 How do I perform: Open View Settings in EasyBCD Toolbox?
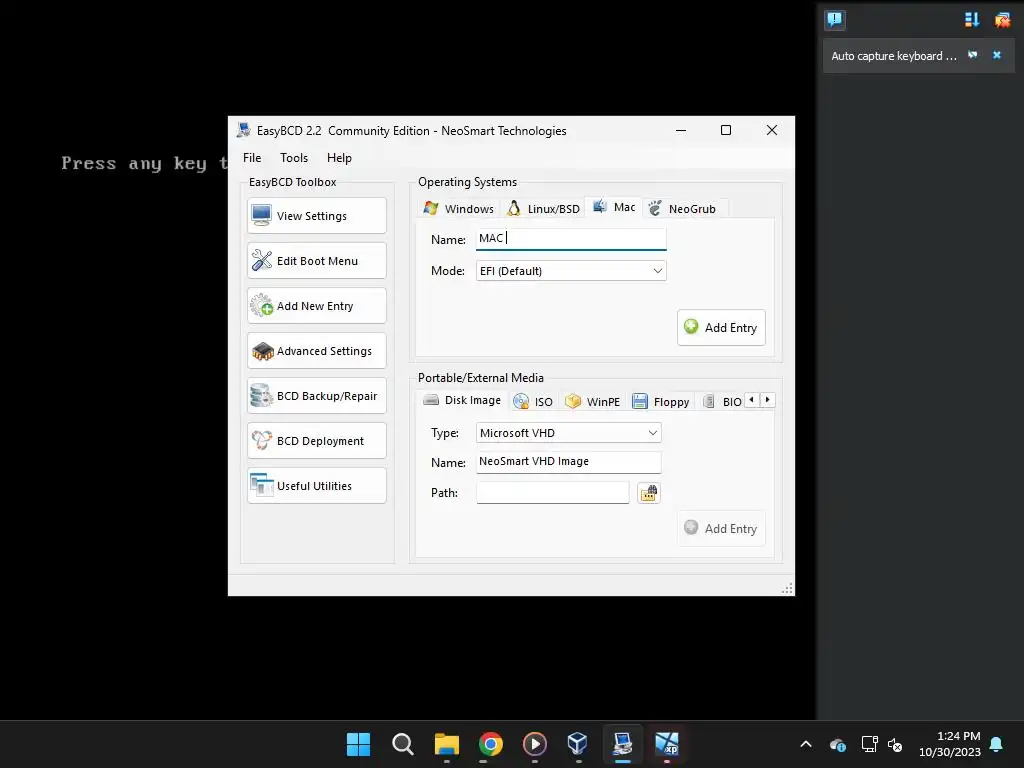317,216
